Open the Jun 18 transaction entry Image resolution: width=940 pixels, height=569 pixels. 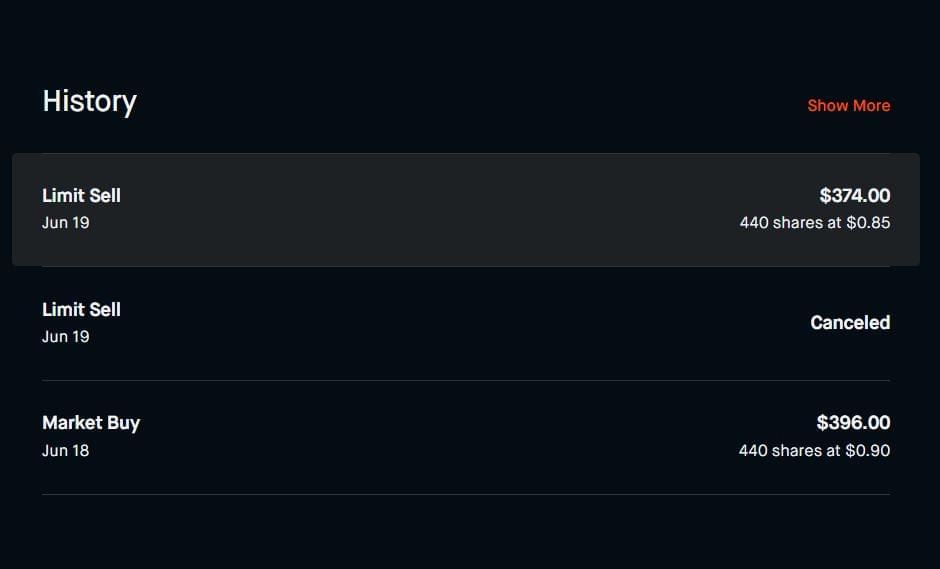click(465, 437)
